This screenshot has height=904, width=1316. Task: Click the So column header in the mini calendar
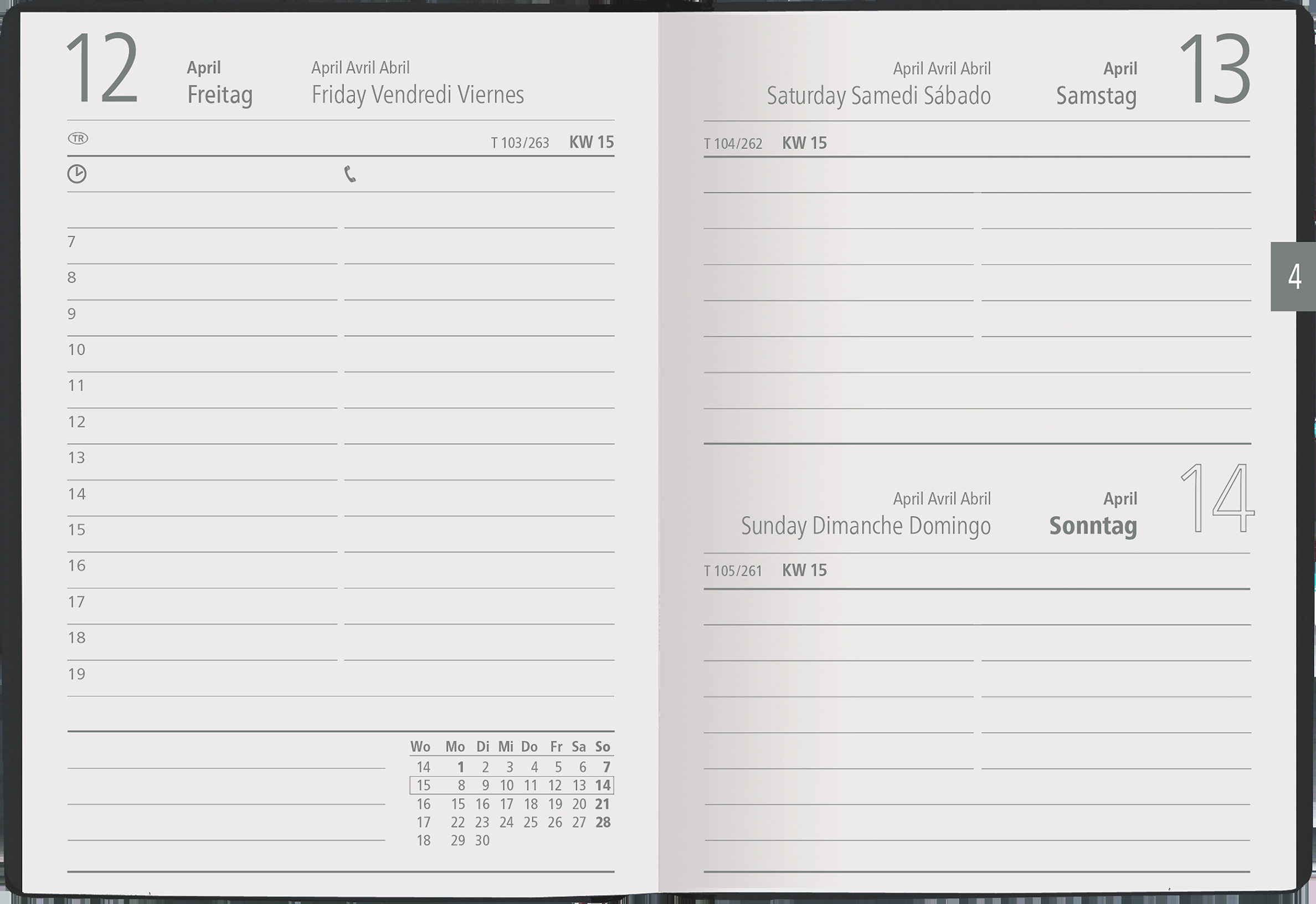[602, 747]
